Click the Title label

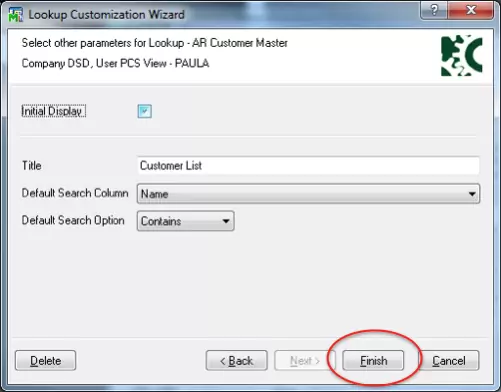32,166
